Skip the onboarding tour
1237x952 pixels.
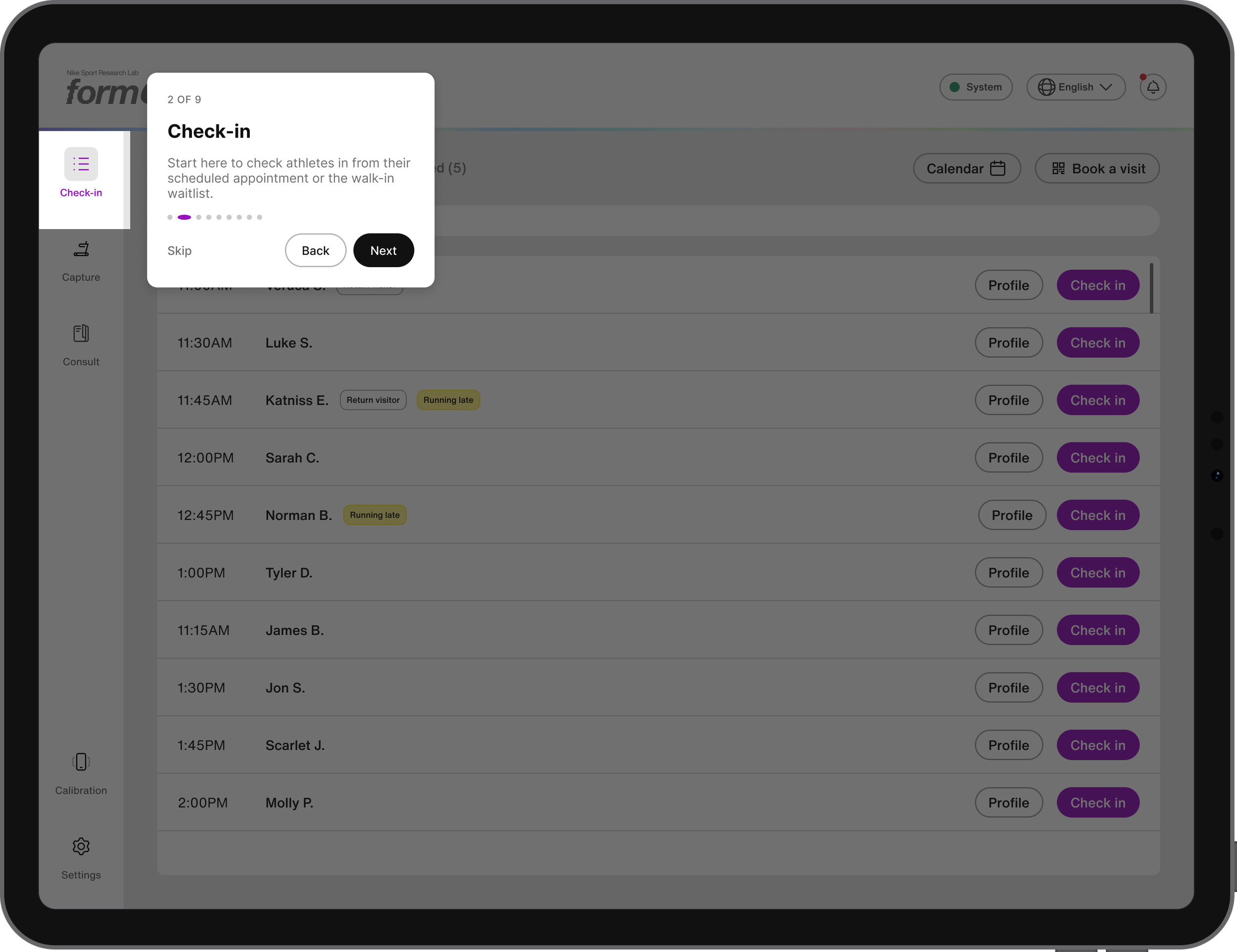coord(180,250)
